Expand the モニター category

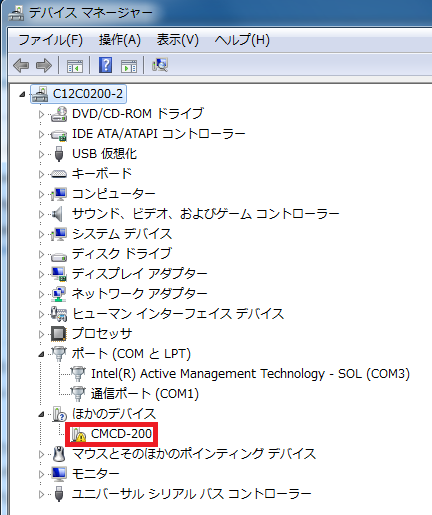click(x=41, y=474)
